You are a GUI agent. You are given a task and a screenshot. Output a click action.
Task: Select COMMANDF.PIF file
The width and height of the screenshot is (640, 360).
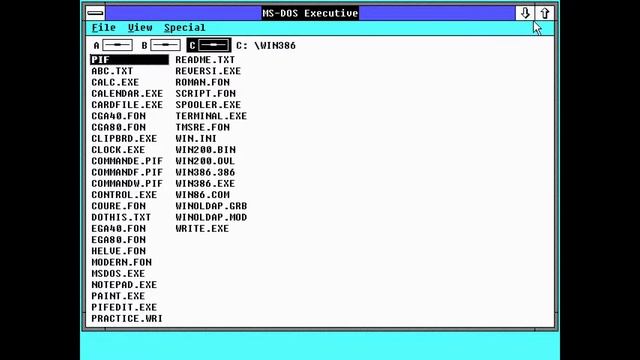(x=127, y=172)
